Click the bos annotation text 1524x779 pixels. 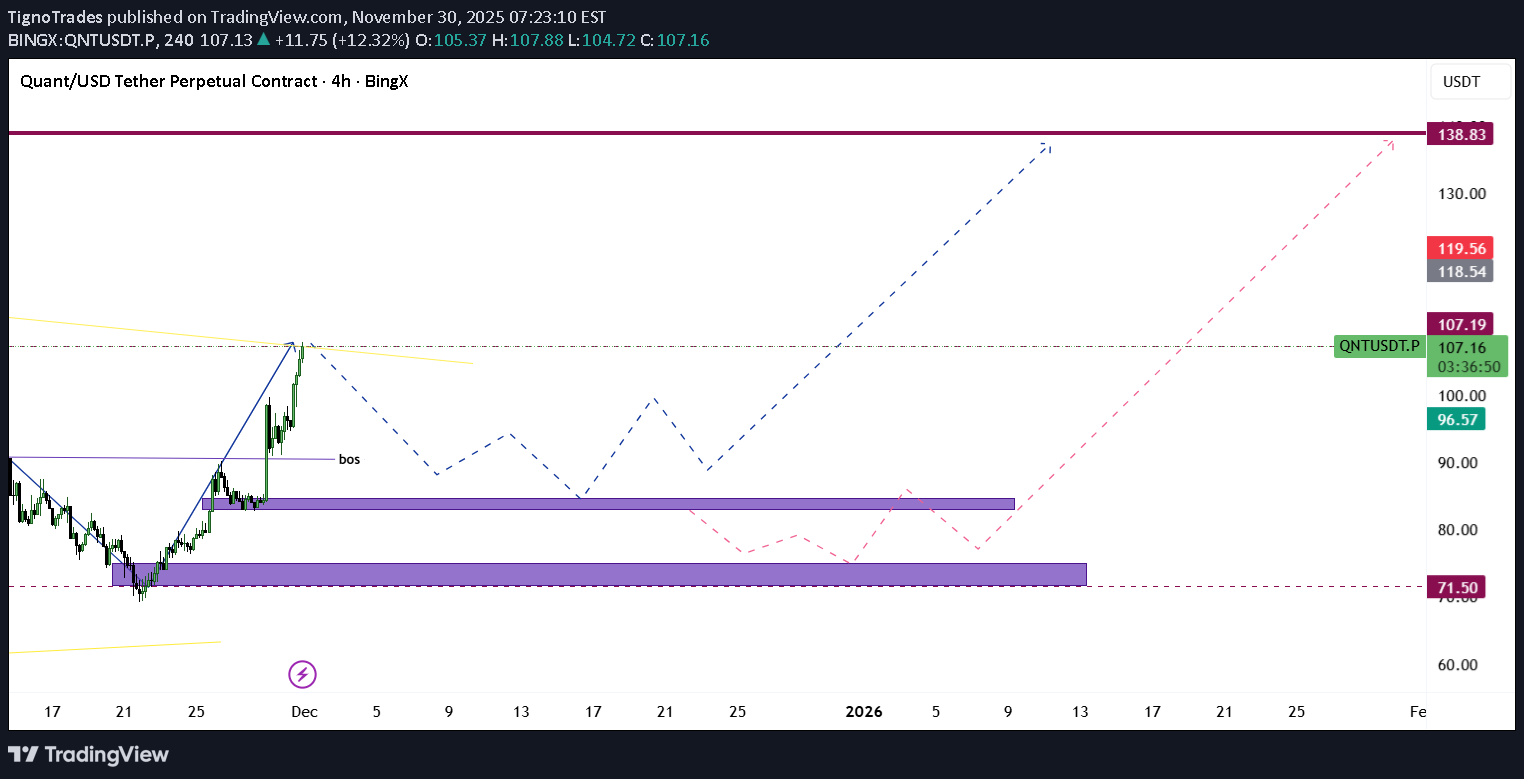348,459
